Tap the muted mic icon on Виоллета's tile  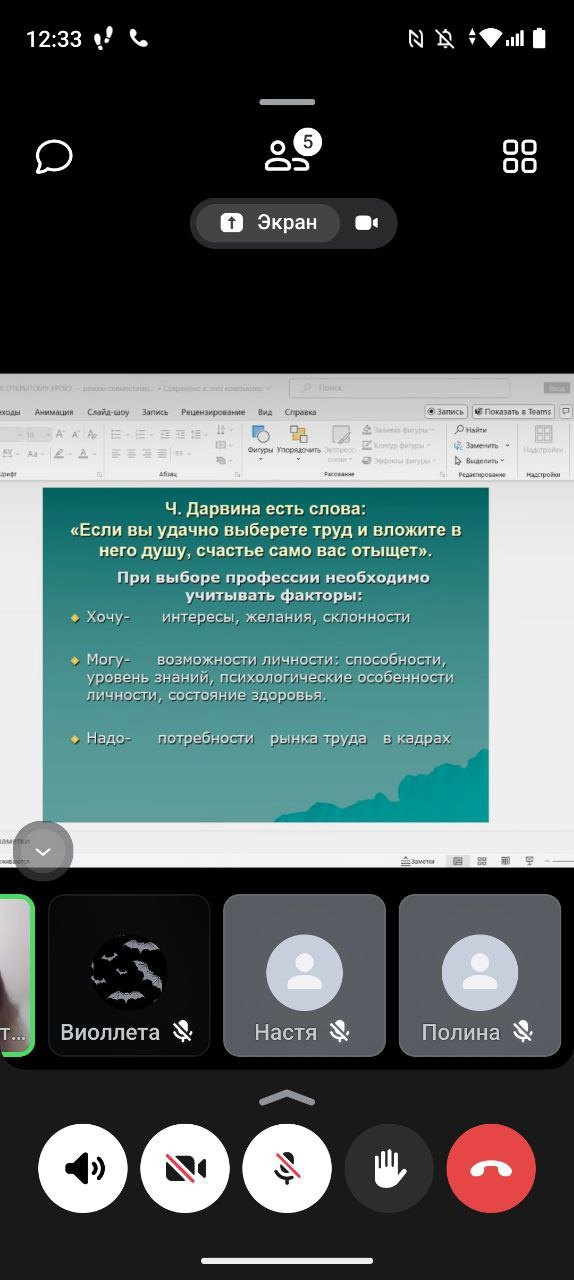coord(182,1032)
